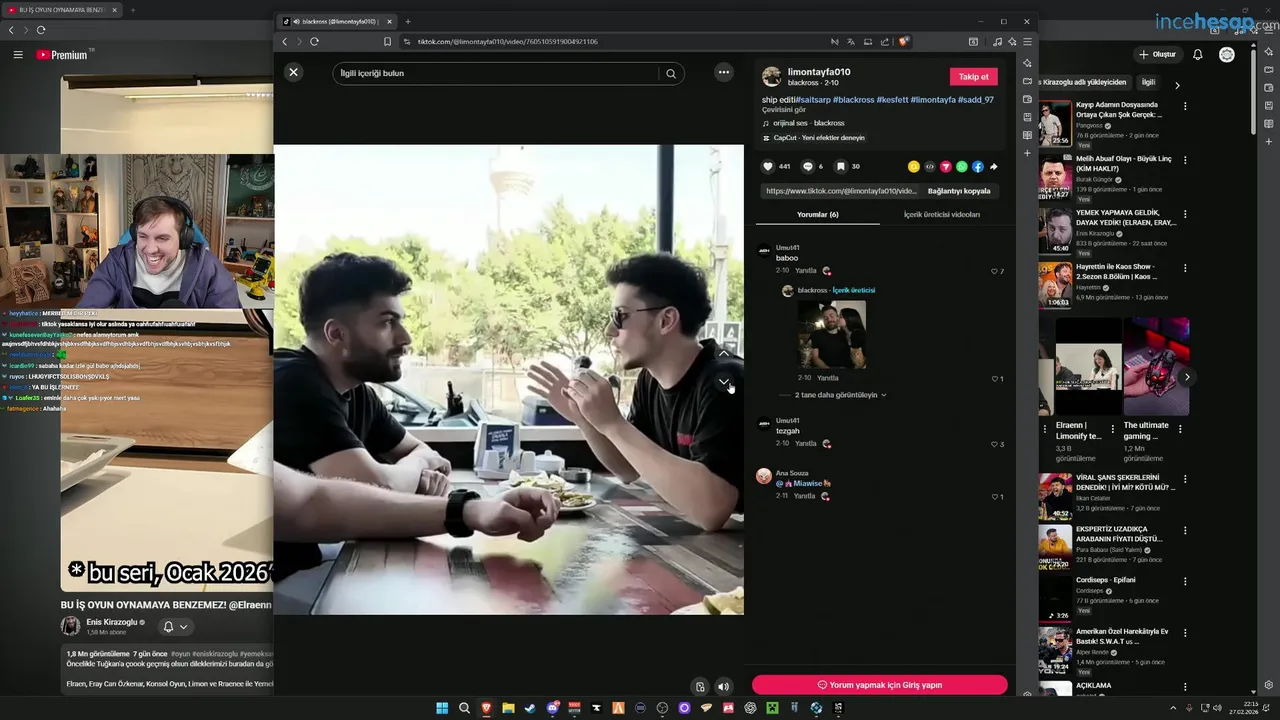Click the music note playlist icon in browser toolbar
The image size is (1280, 720).
pyautogui.click(x=997, y=42)
